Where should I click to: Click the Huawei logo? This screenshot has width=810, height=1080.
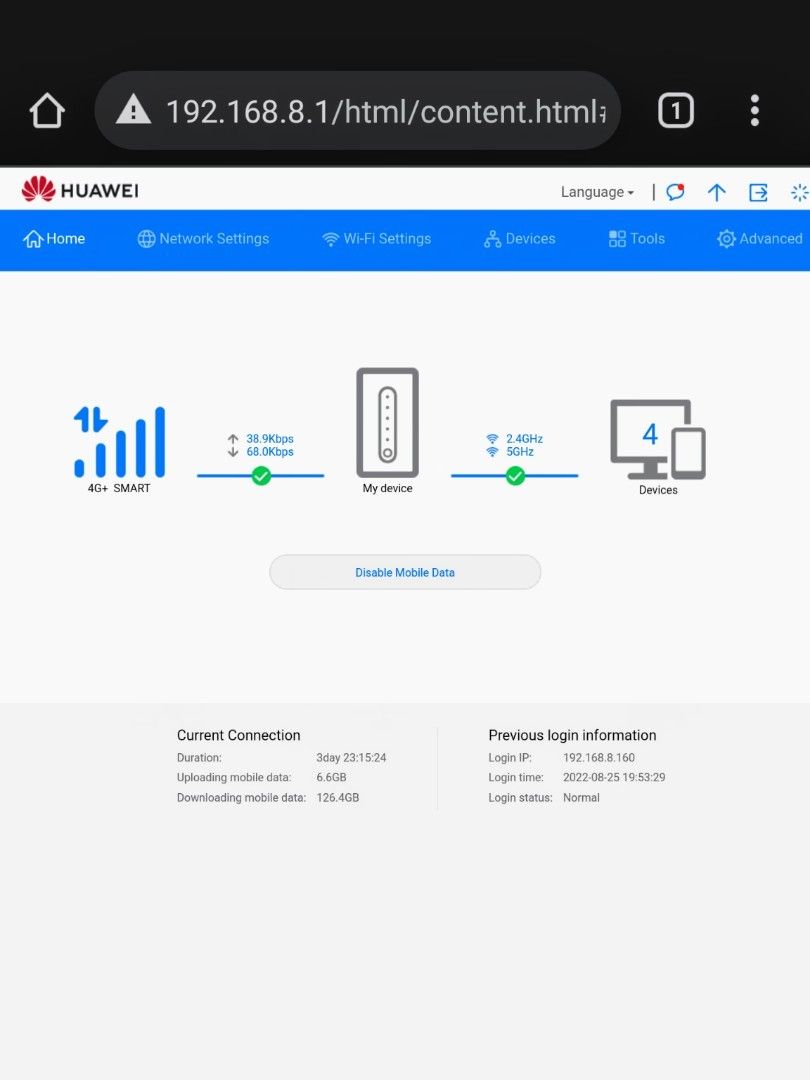pos(80,189)
